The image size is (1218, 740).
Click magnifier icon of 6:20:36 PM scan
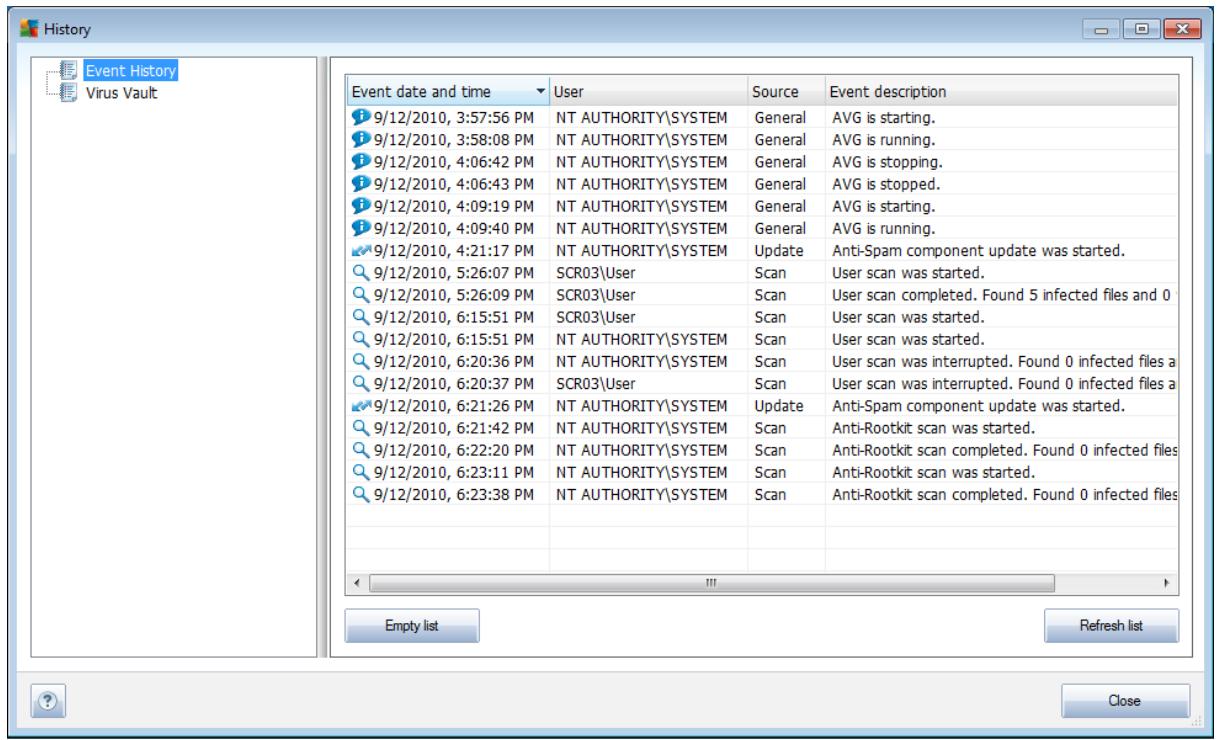361,361
